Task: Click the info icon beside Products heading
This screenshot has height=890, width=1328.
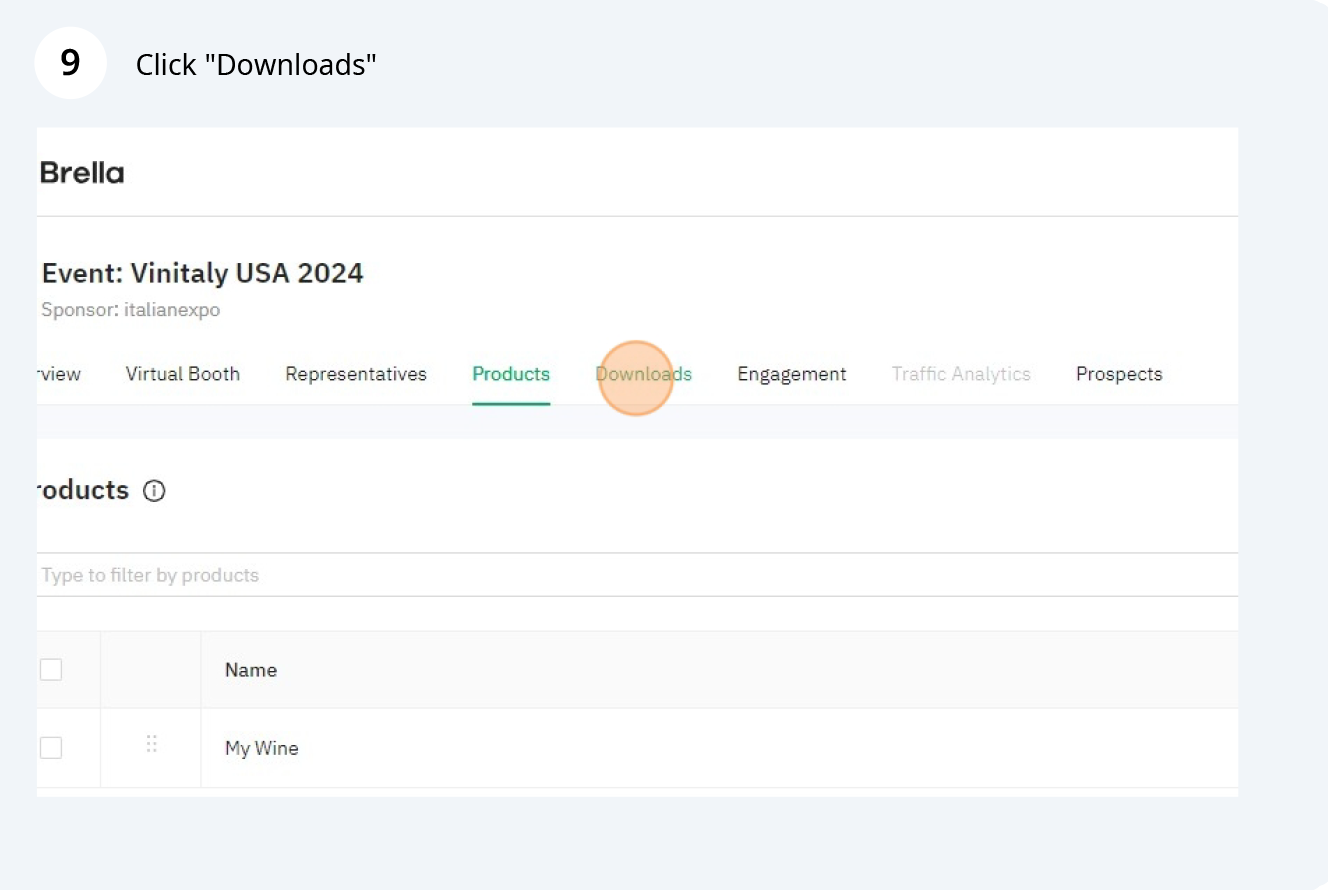Action: point(154,491)
